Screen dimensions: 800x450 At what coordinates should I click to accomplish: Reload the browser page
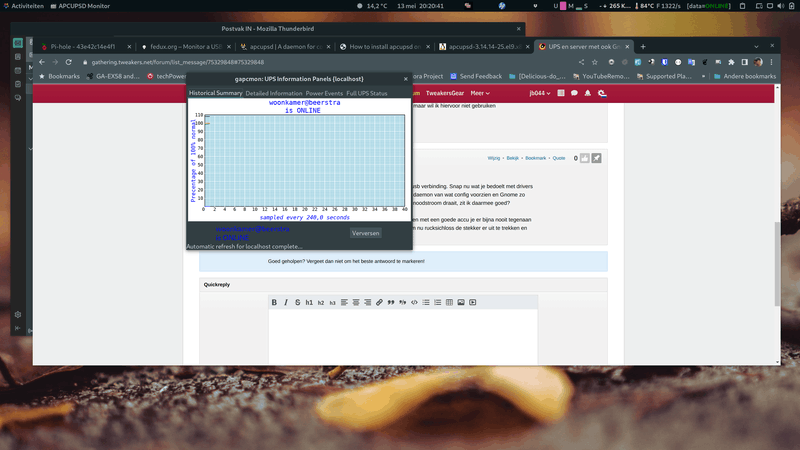[x=68, y=62]
